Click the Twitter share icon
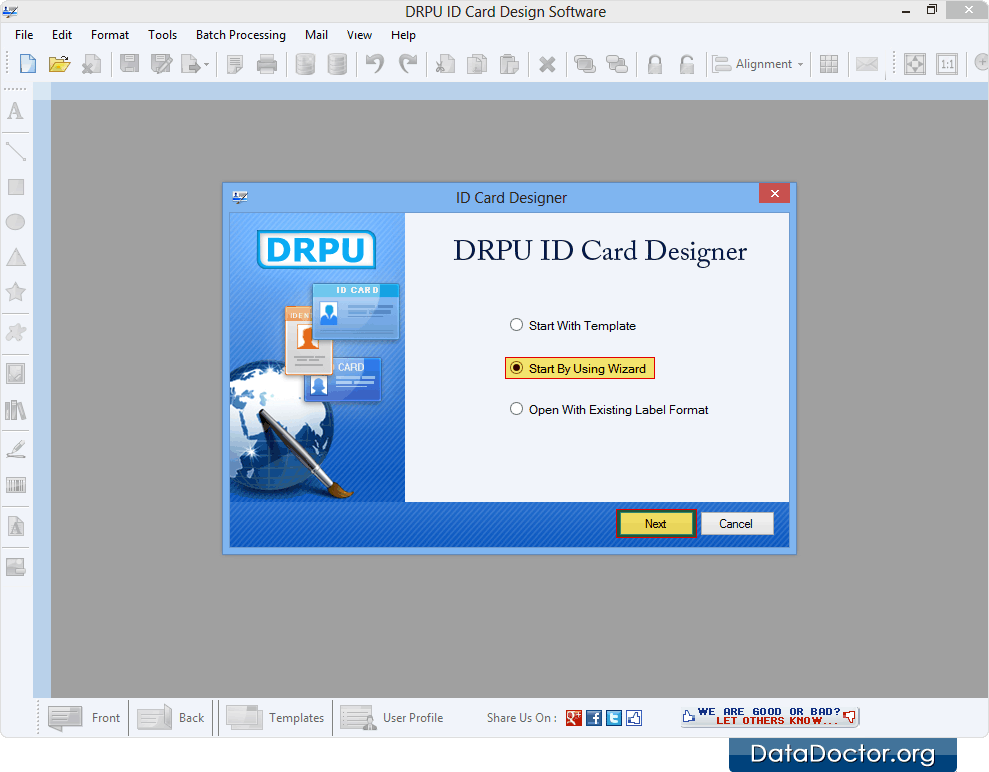 [x=614, y=718]
